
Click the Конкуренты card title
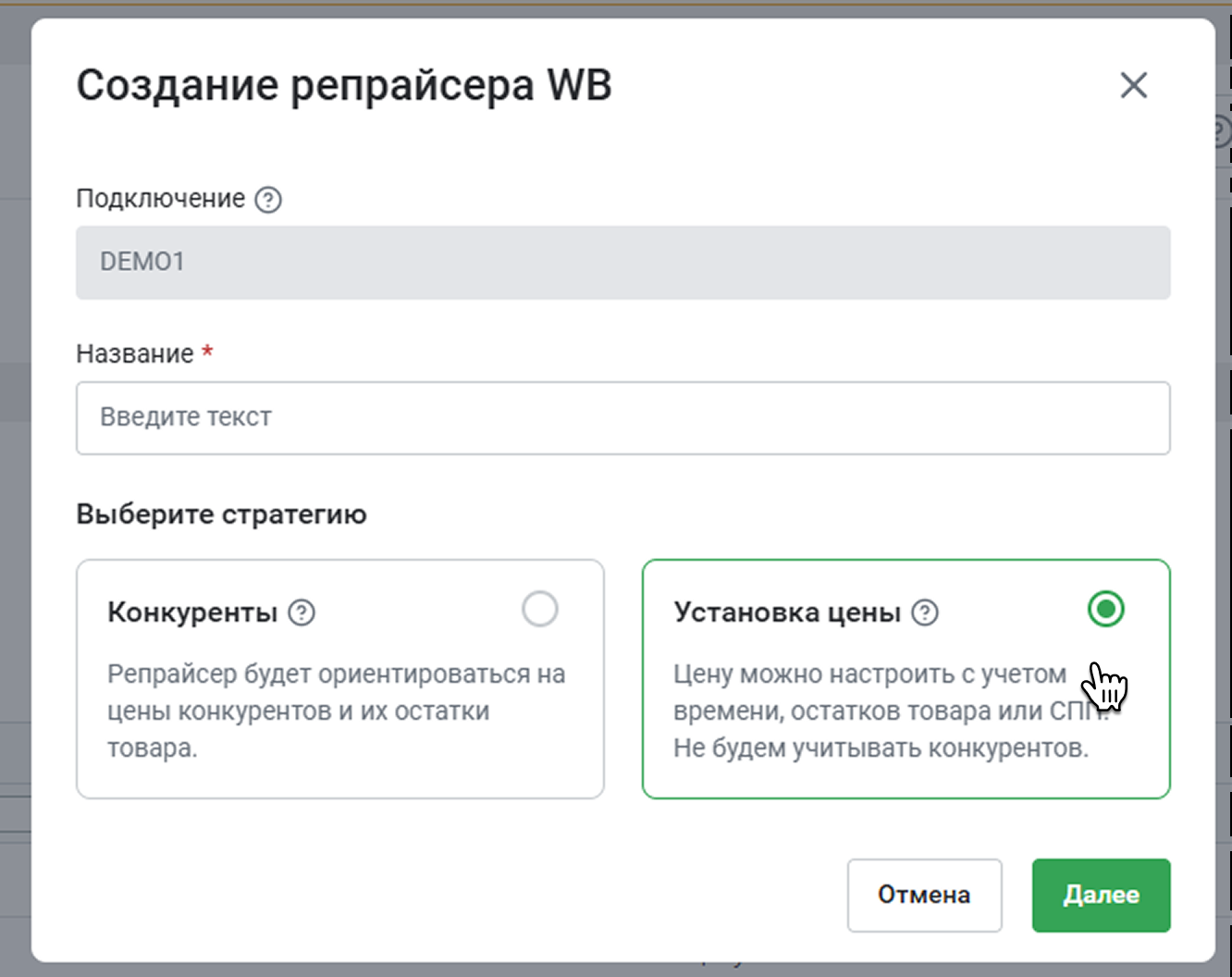(192, 612)
